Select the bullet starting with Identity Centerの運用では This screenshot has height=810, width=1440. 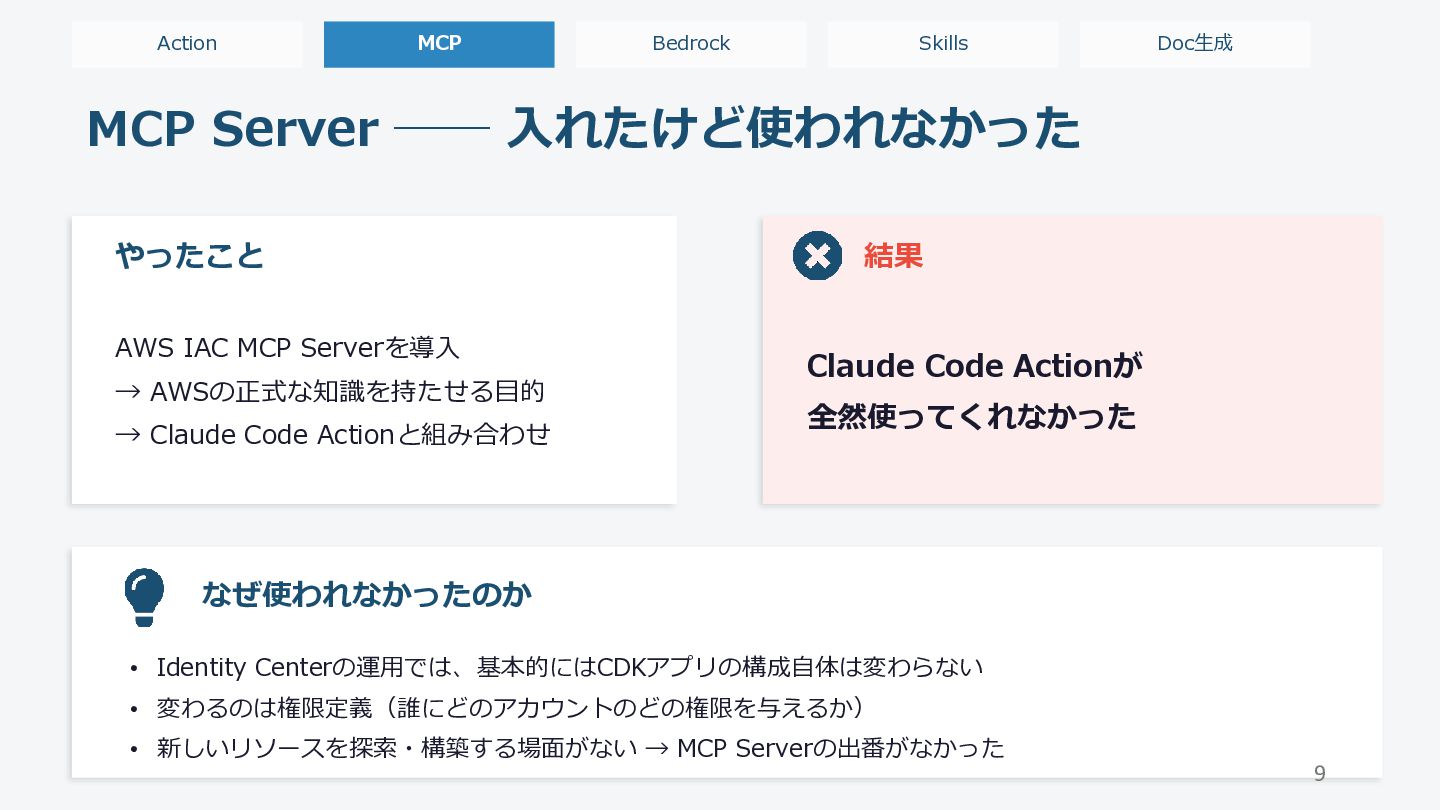(x=570, y=667)
